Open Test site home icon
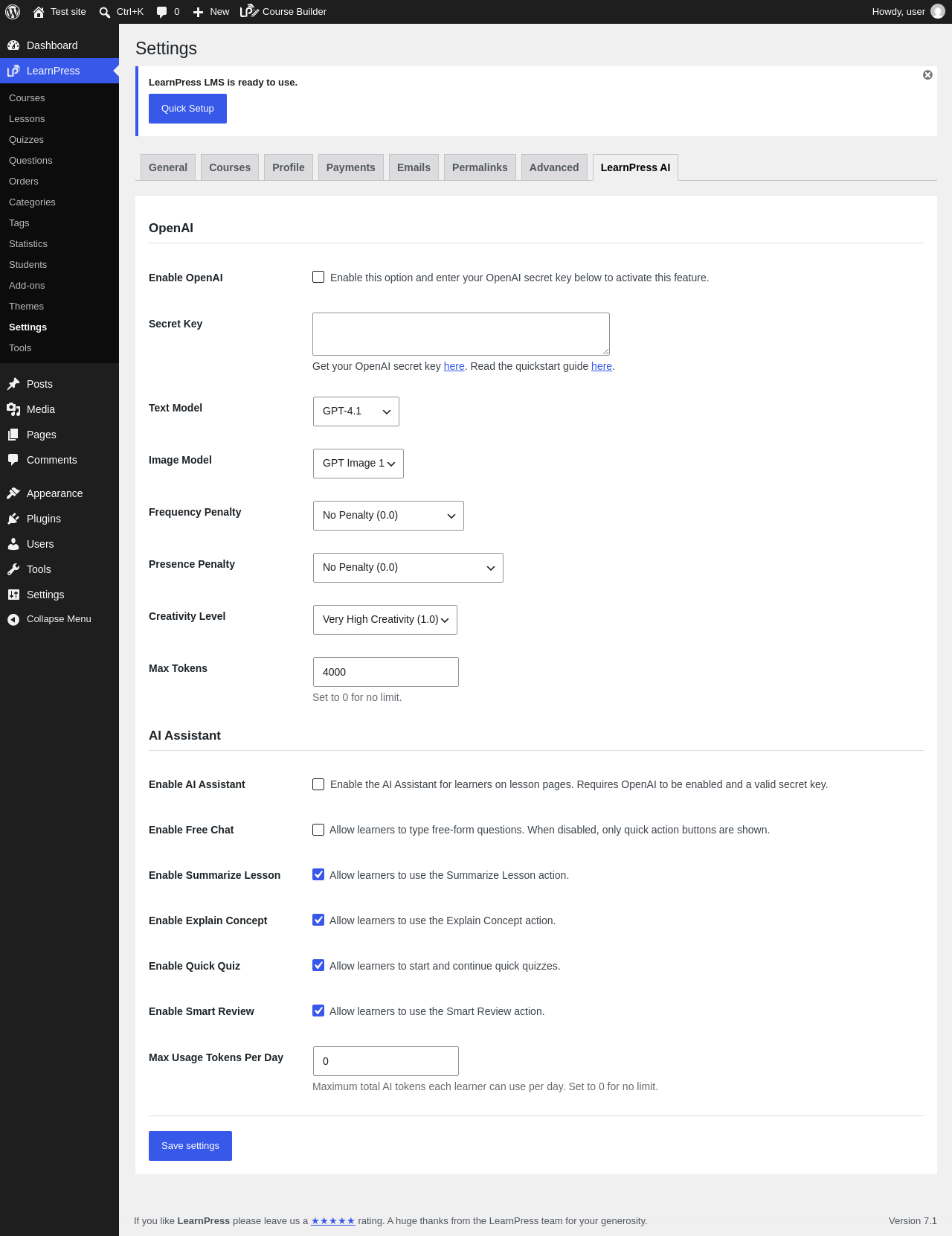This screenshot has width=952, height=1236. [39, 12]
